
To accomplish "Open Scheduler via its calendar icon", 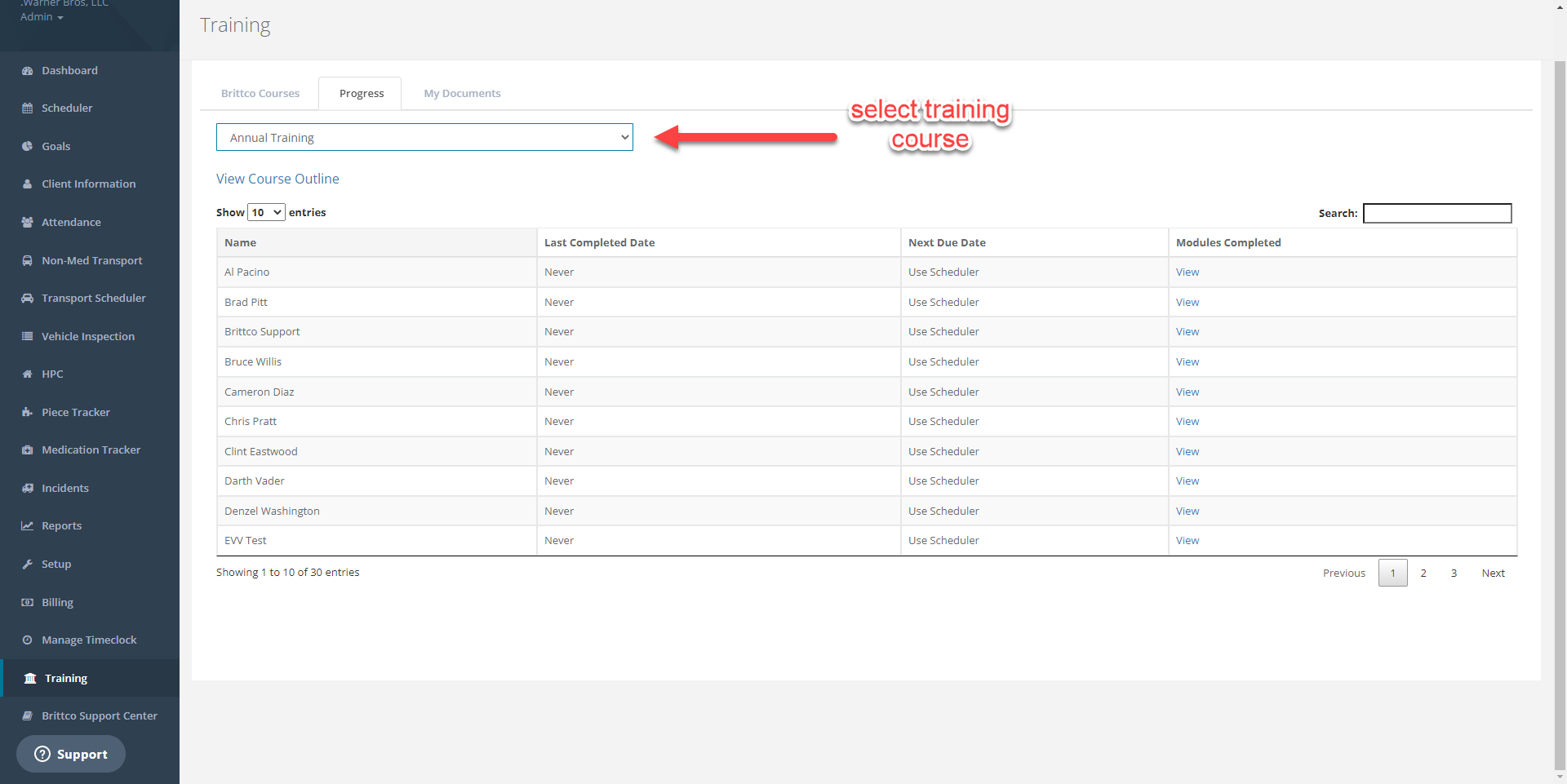I will pos(27,109).
